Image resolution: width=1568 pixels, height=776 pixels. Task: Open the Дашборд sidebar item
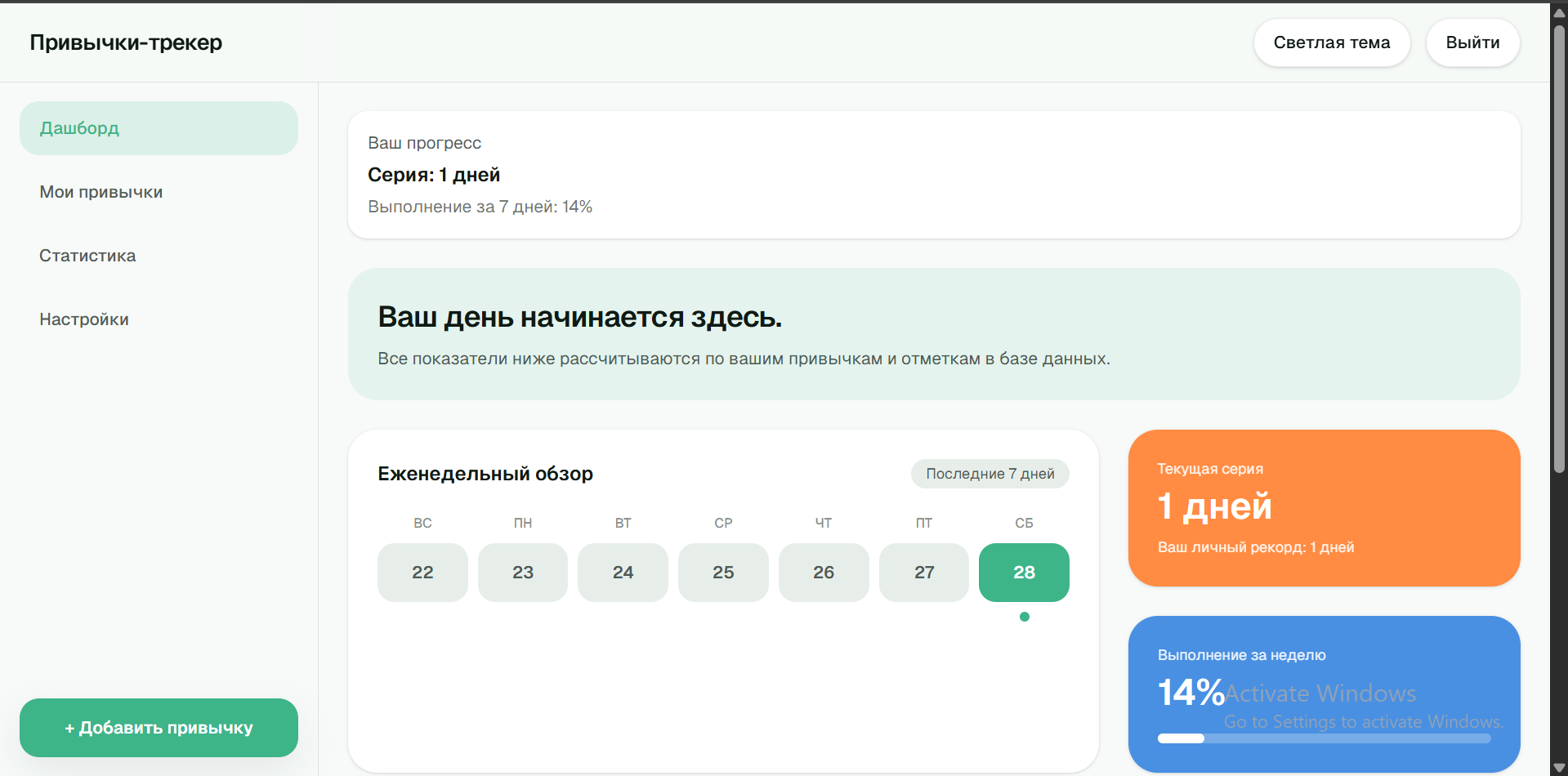(159, 128)
